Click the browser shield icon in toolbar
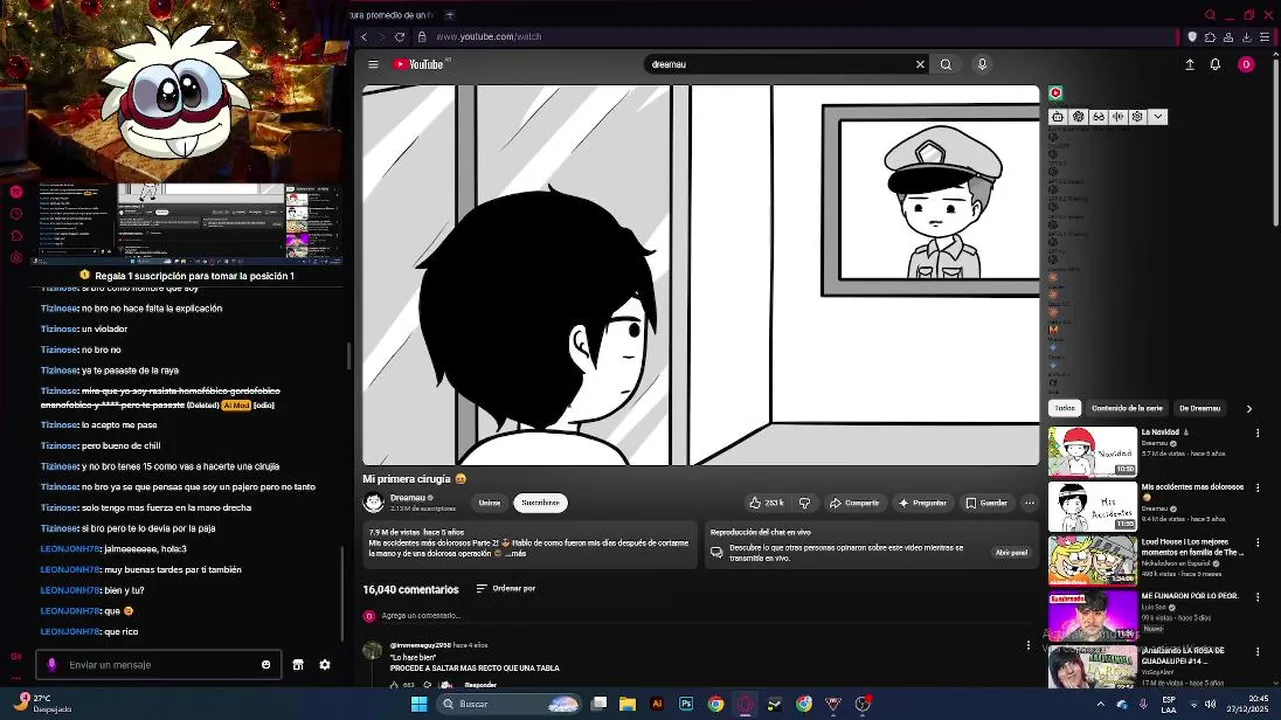 tap(1192, 37)
